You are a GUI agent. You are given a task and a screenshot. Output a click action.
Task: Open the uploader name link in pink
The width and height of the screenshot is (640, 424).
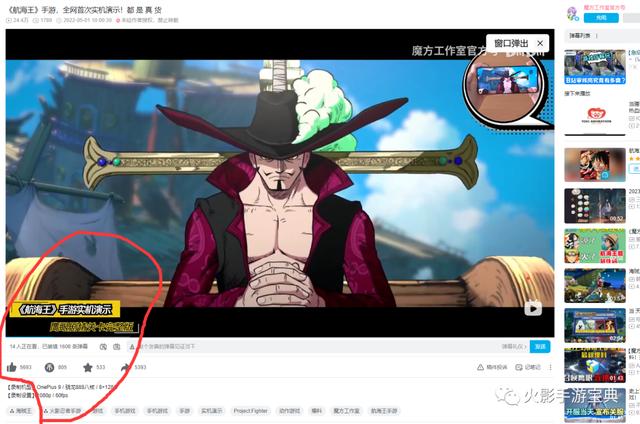(x=604, y=7)
